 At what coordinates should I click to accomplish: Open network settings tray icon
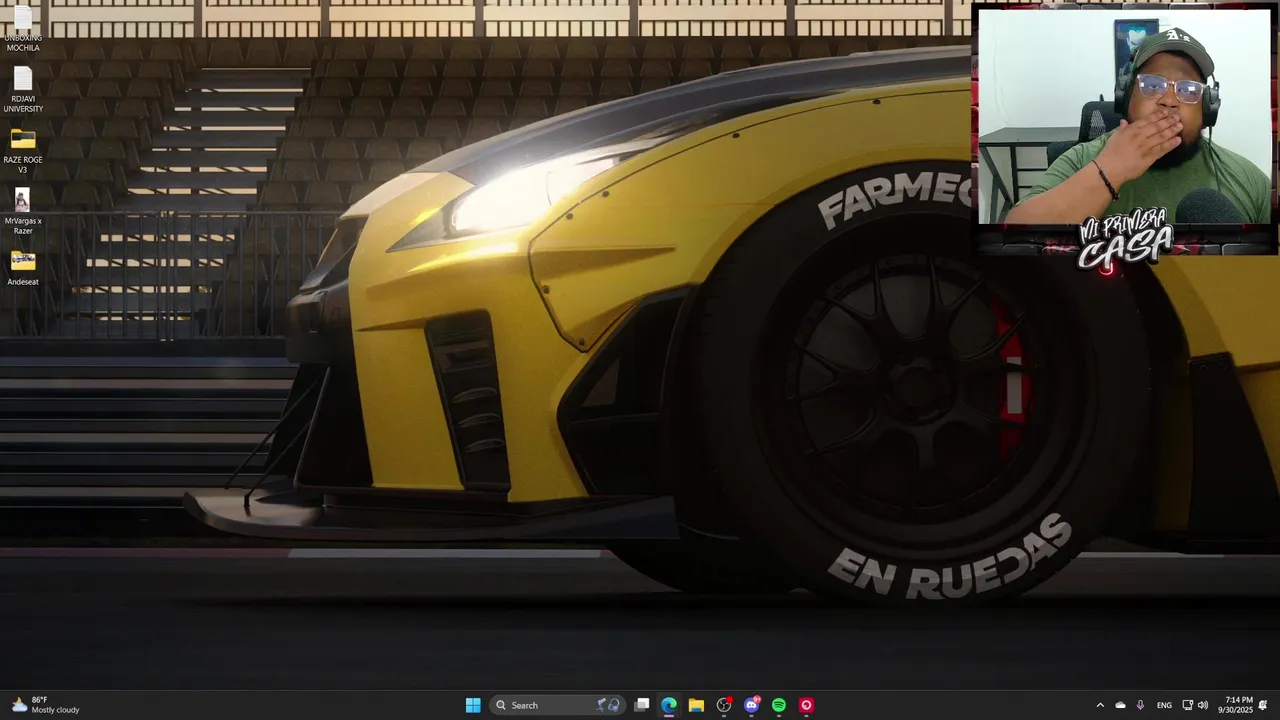tap(1187, 705)
